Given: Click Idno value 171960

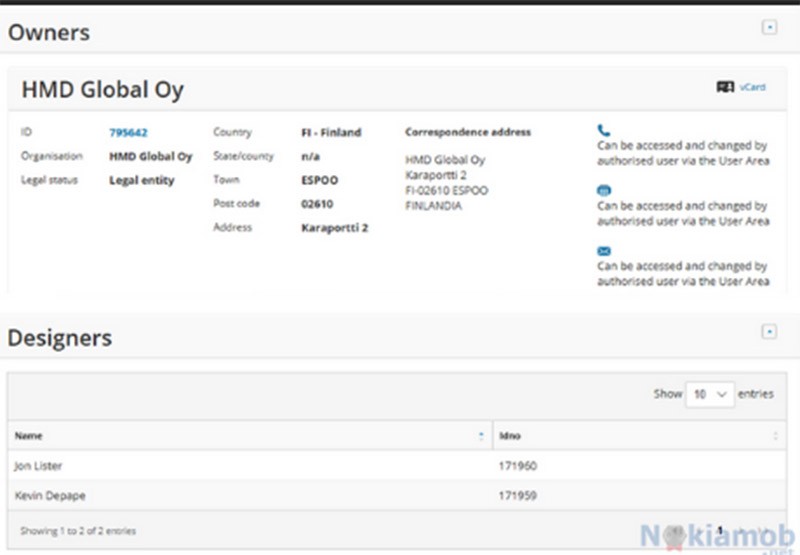Looking at the screenshot, I should pyautogui.click(x=518, y=466).
